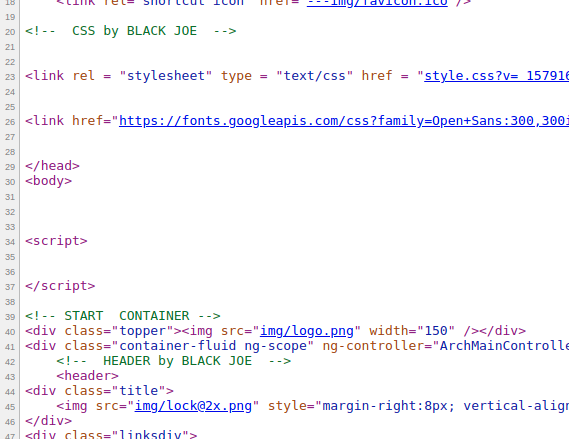Screen dimensions: 569x439
Task: Open the style.css?v= stylesheet link
Action: point(496,76)
